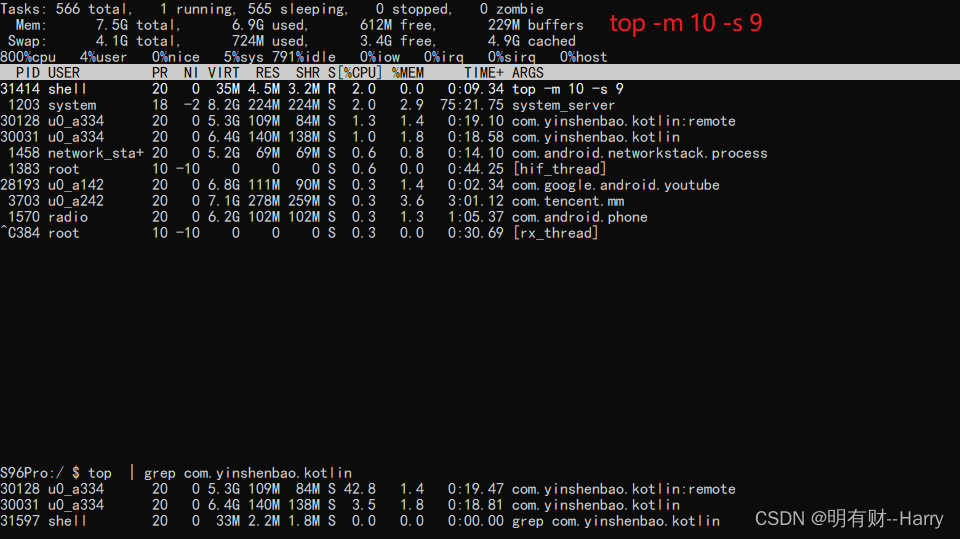Image resolution: width=960 pixels, height=539 pixels.
Task: Click time value 75:21.75
Action: 471,105
